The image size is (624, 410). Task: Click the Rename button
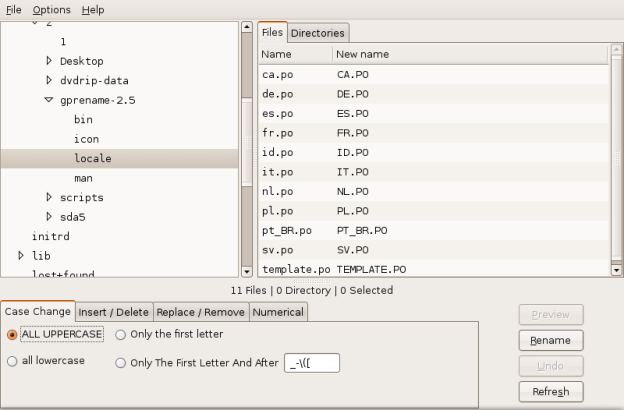[550, 340]
